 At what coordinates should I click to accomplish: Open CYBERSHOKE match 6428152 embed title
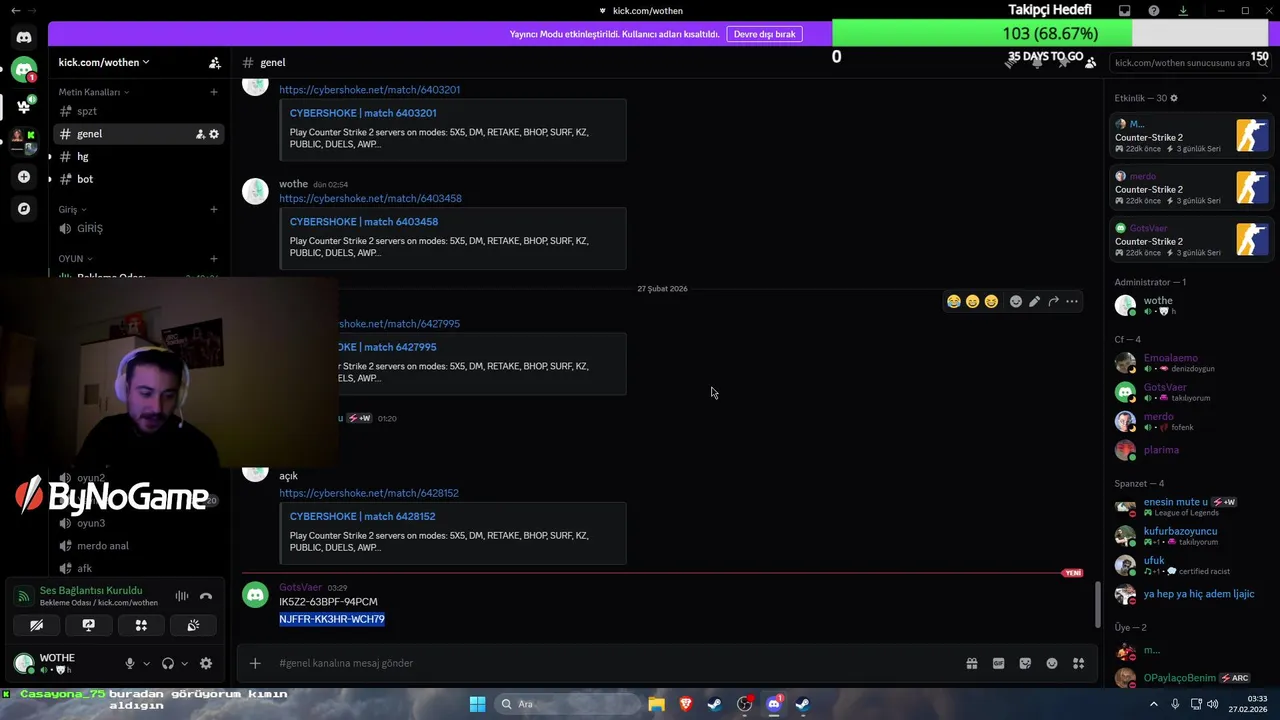point(362,517)
